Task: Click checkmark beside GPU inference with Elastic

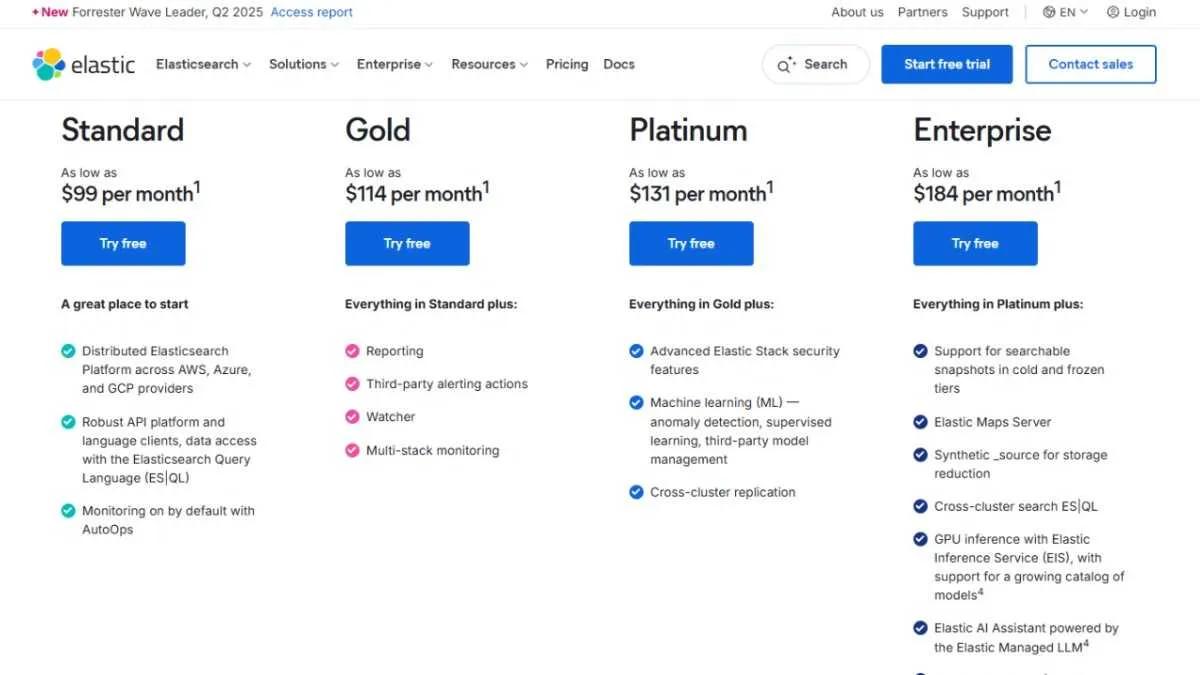Action: pyautogui.click(x=920, y=539)
